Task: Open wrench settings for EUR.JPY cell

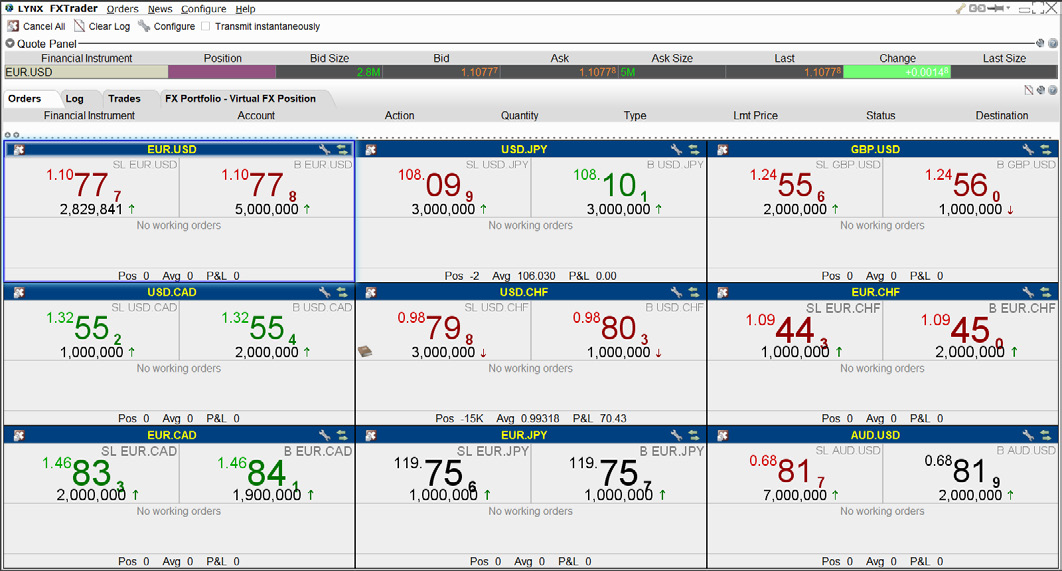Action: coord(676,436)
